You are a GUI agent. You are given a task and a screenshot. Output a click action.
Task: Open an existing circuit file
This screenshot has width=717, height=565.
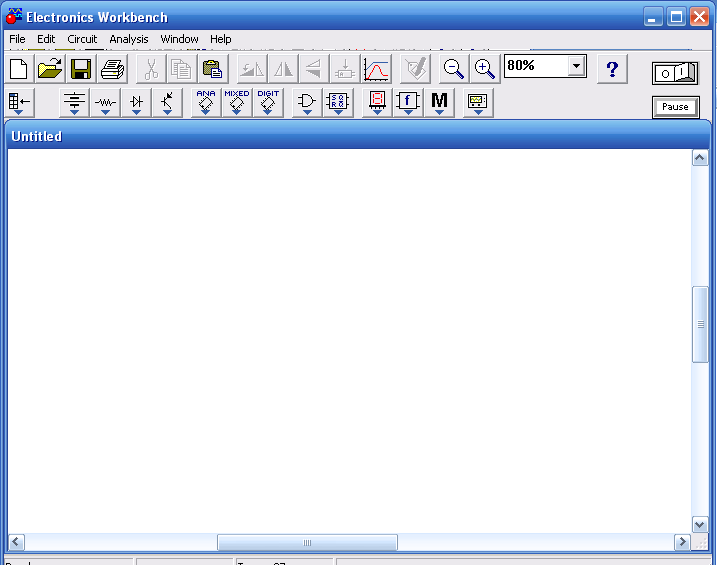[50, 69]
